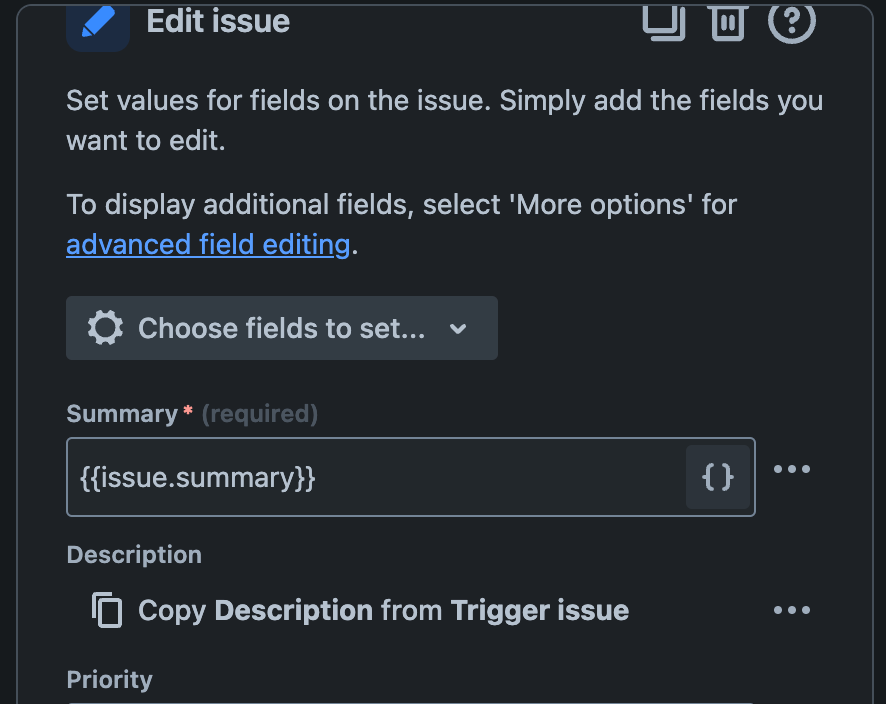Screen dimensions: 886x704
Task: Open the Choose fields to set dropdown
Action: click(281, 328)
